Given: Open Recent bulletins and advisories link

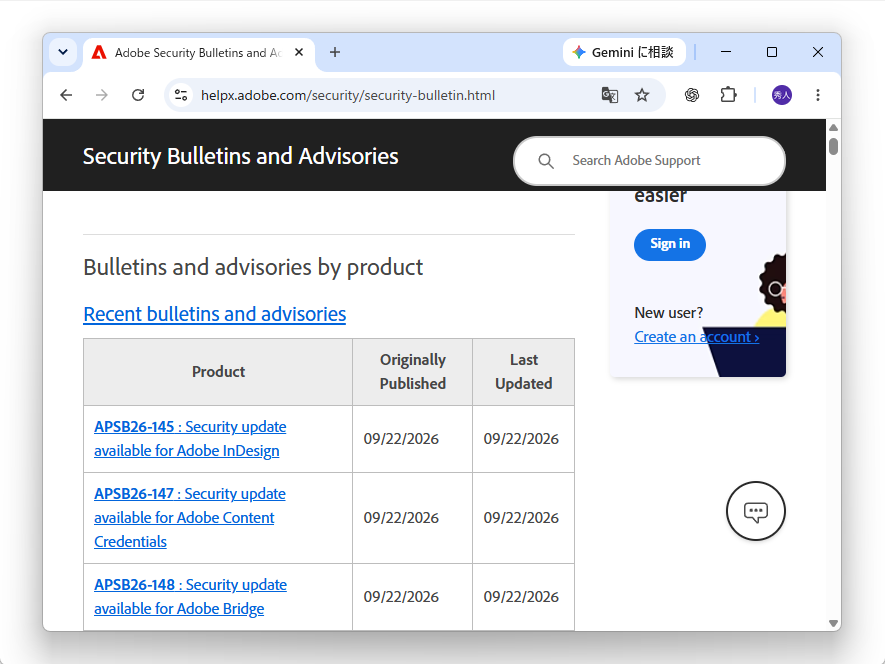Looking at the screenshot, I should pyautogui.click(x=214, y=314).
